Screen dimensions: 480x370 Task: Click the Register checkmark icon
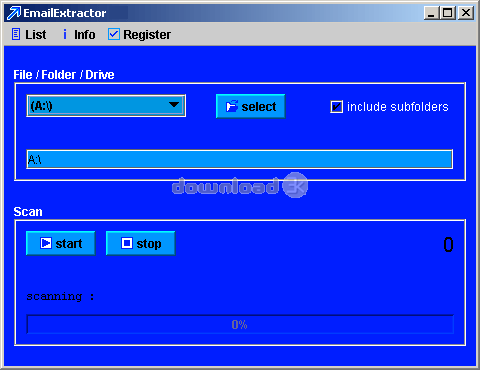tap(114, 34)
